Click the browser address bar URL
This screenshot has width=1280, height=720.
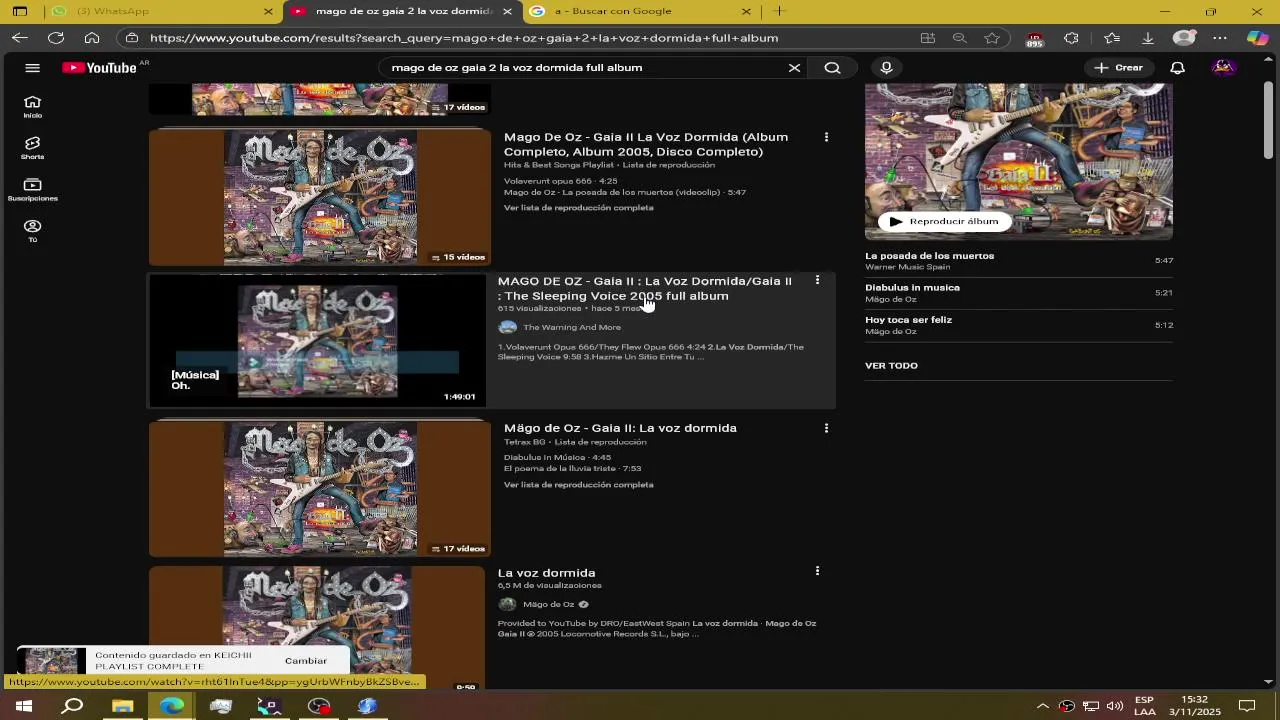coord(464,38)
